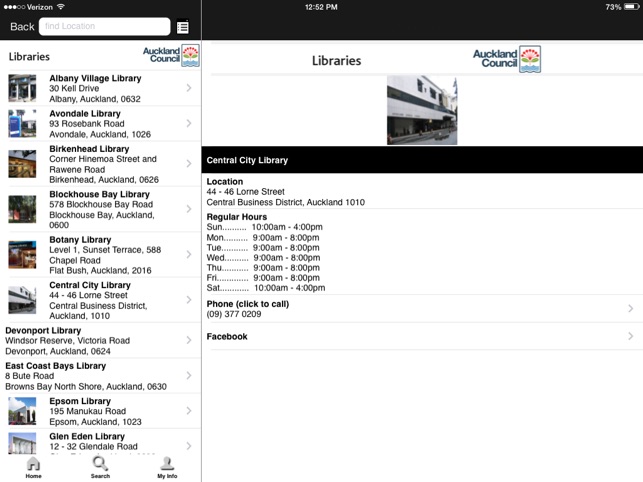Expand Glen Eden Library chevron

(x=189, y=446)
